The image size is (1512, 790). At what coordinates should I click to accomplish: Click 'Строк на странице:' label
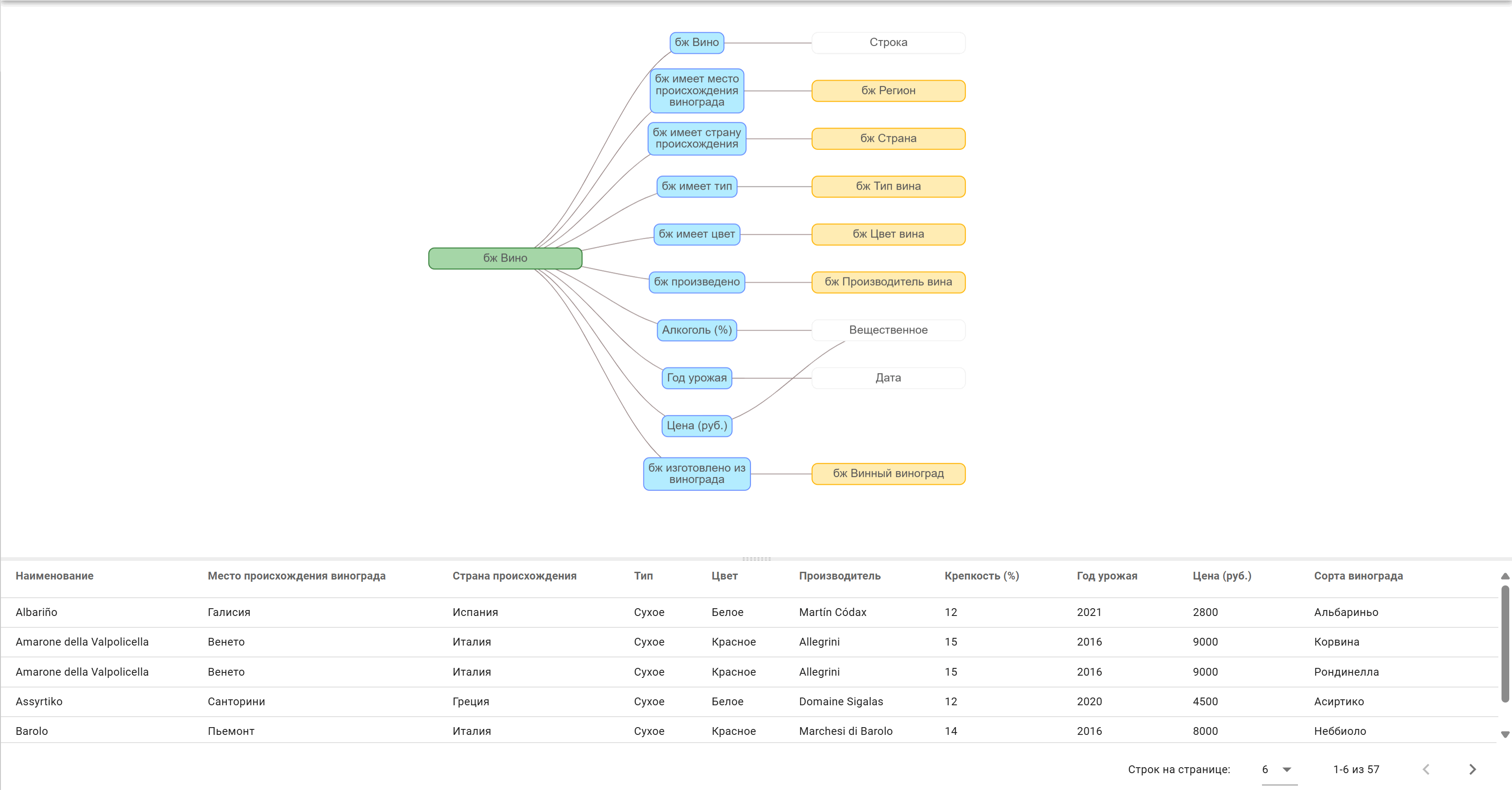[x=1179, y=769]
